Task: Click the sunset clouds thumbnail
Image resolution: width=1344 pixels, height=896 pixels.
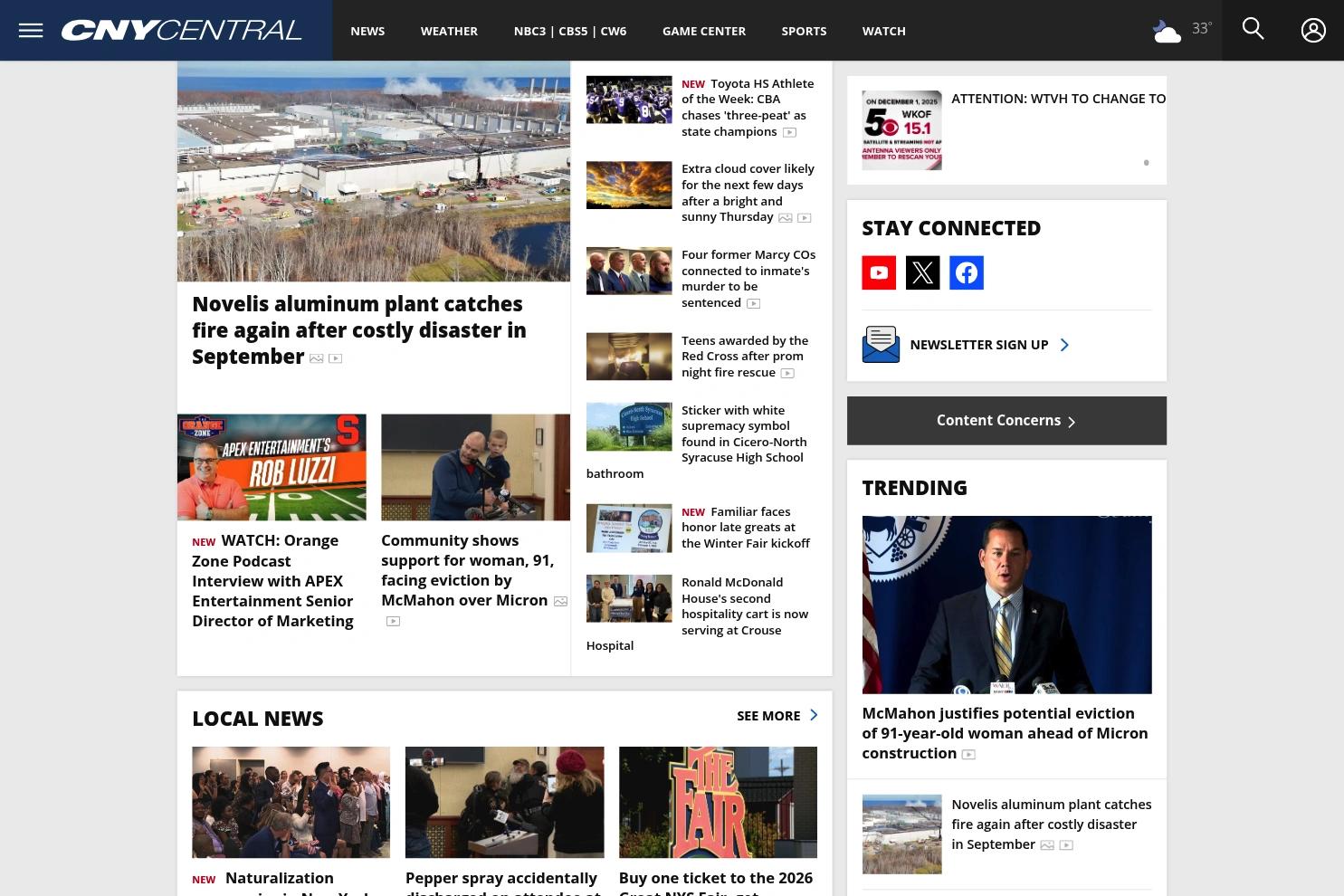Action: 629,185
